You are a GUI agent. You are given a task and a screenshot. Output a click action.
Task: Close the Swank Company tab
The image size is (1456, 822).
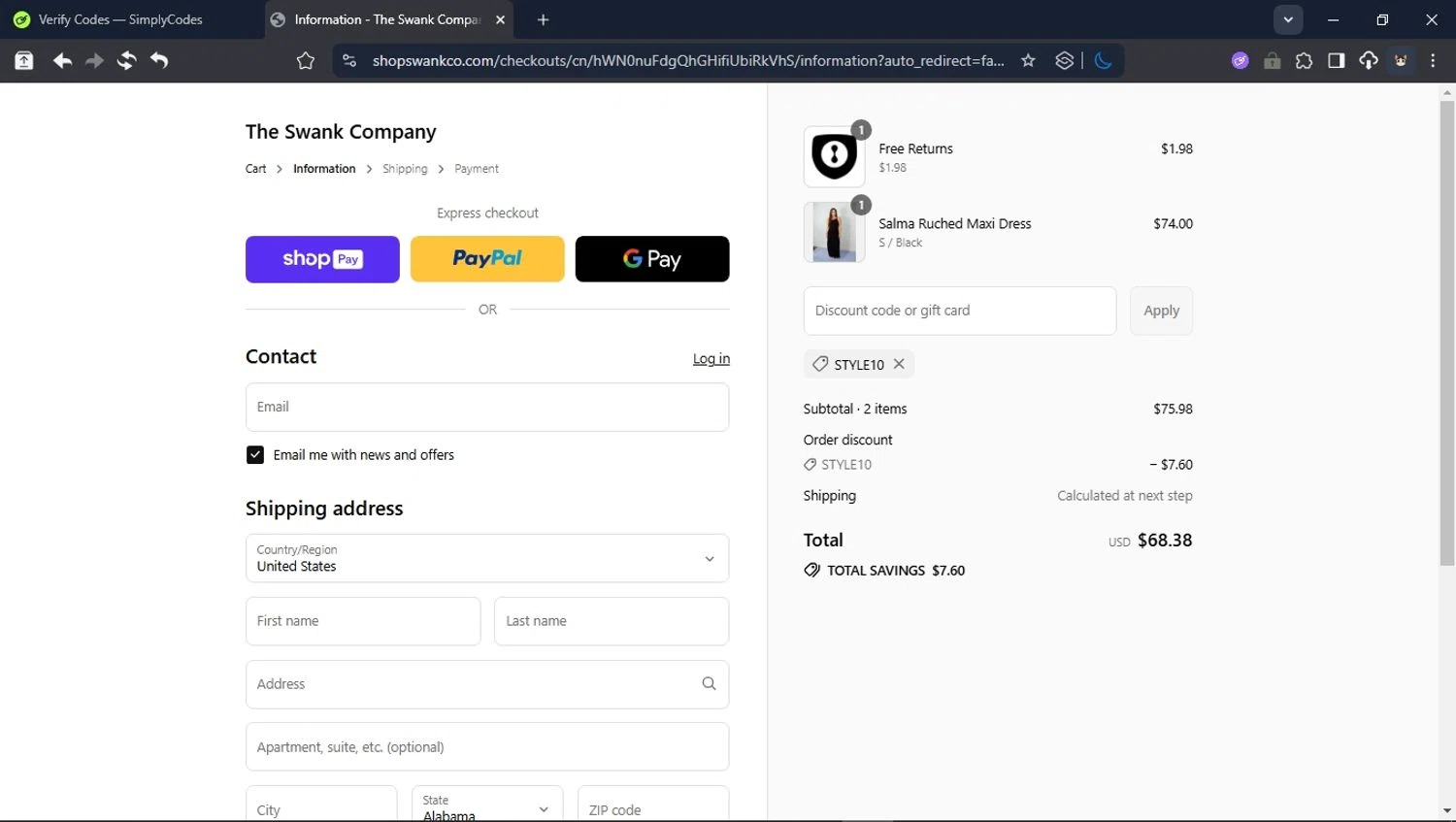[x=500, y=19]
